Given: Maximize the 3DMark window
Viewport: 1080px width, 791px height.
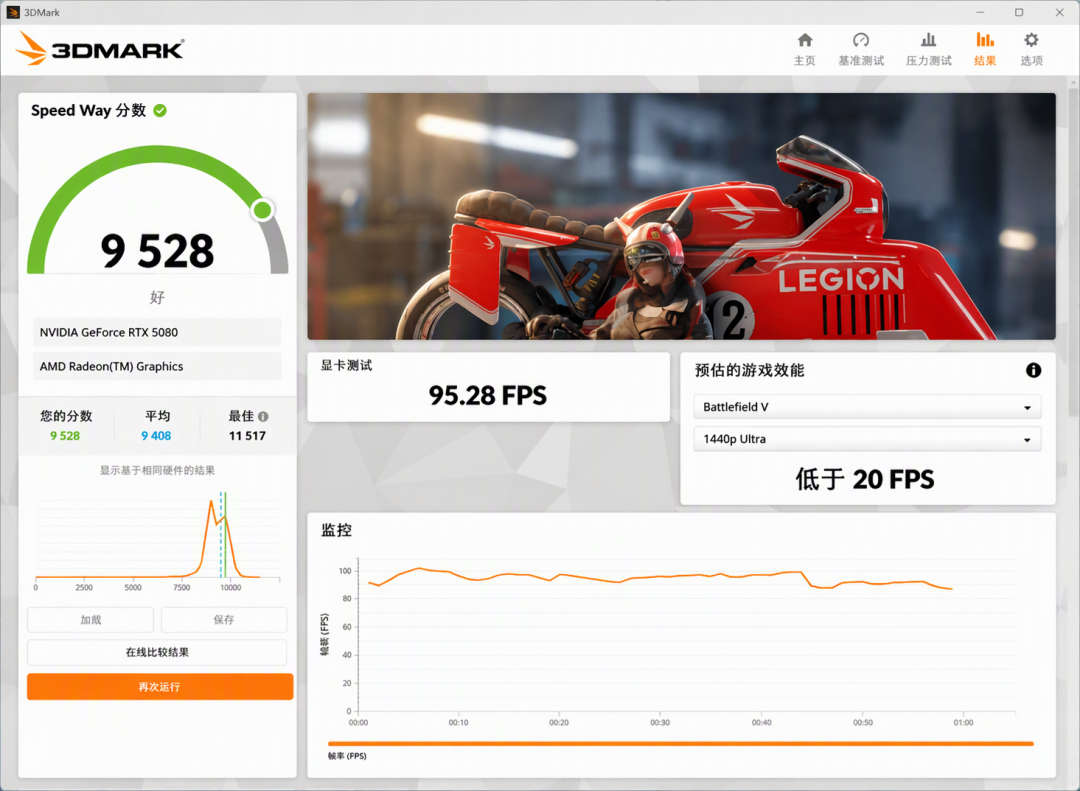Looking at the screenshot, I should [1019, 12].
